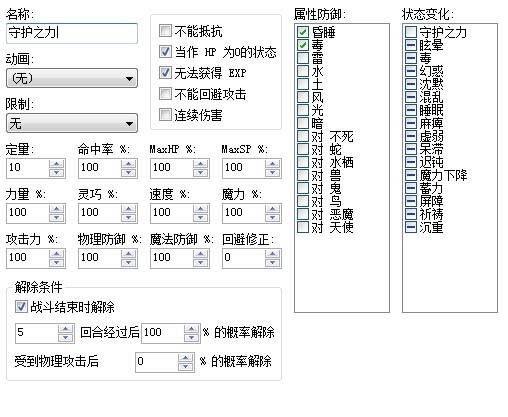
Task: Decrease 灵巧 % with down arrow
Action: [128, 218]
